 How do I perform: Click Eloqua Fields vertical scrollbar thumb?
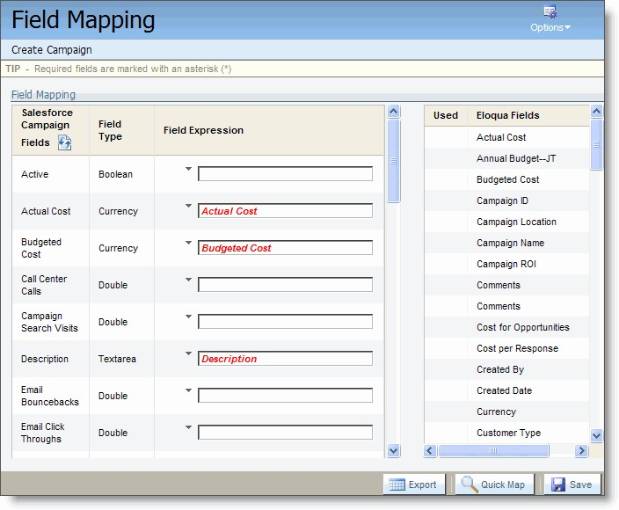point(596,145)
